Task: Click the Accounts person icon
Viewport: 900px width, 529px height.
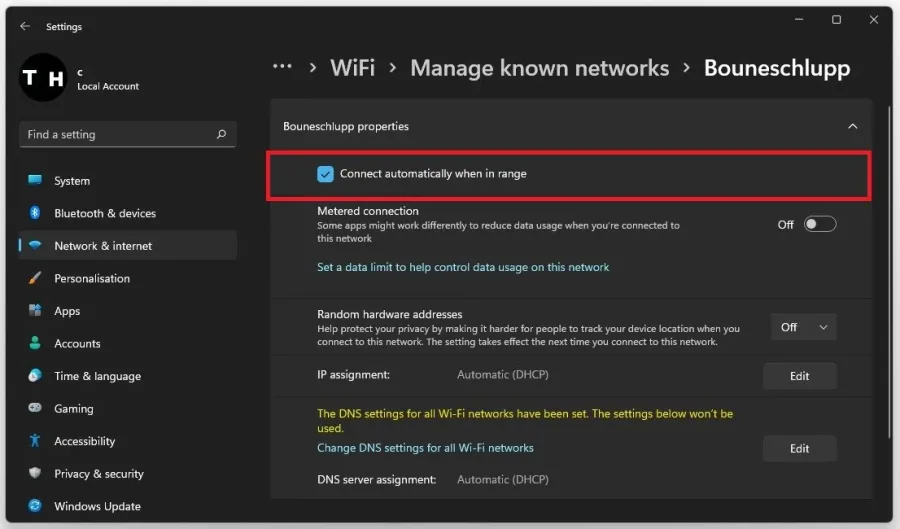Action: pyautogui.click(x=35, y=343)
